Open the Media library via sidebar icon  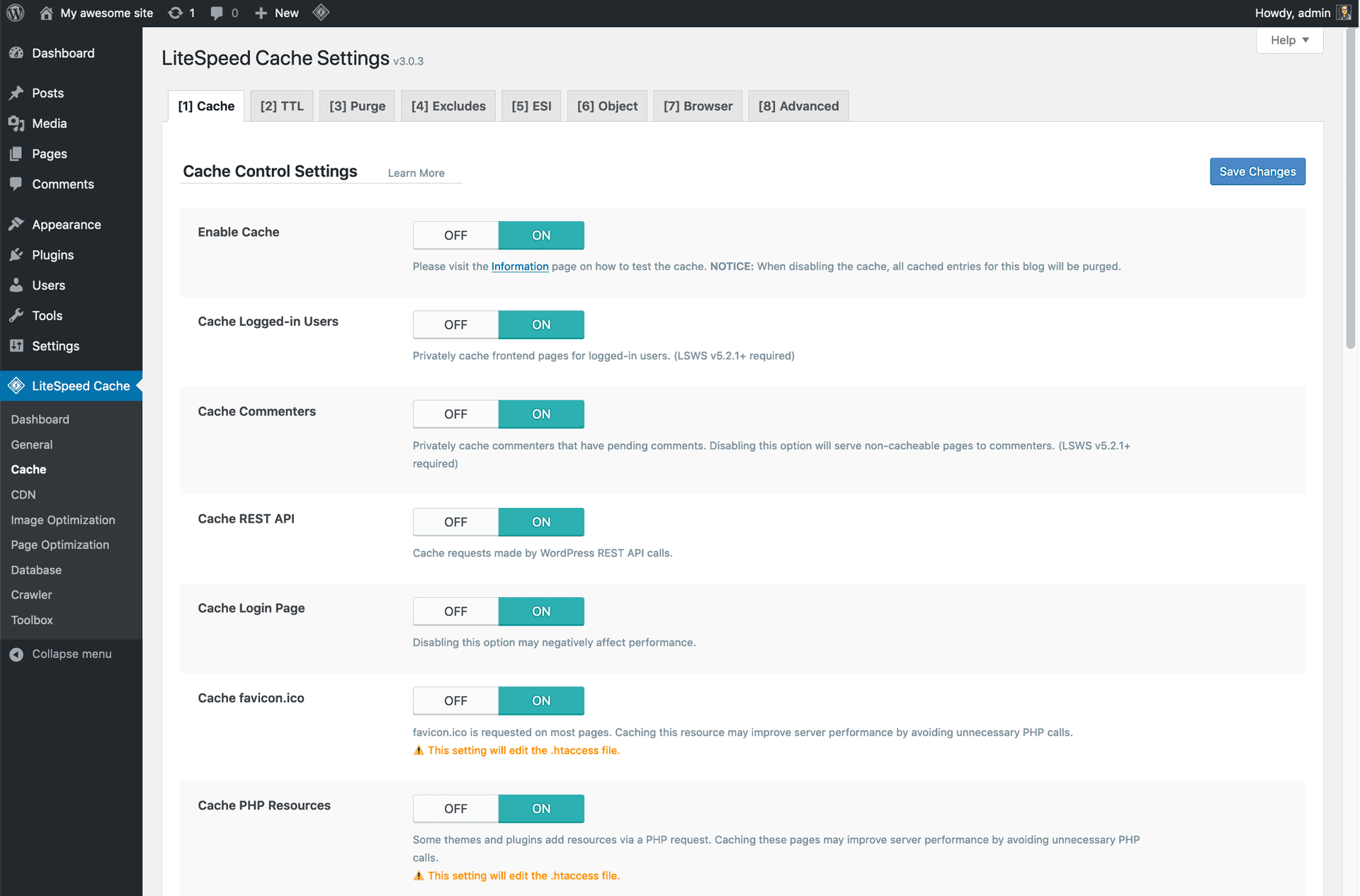pos(18,123)
